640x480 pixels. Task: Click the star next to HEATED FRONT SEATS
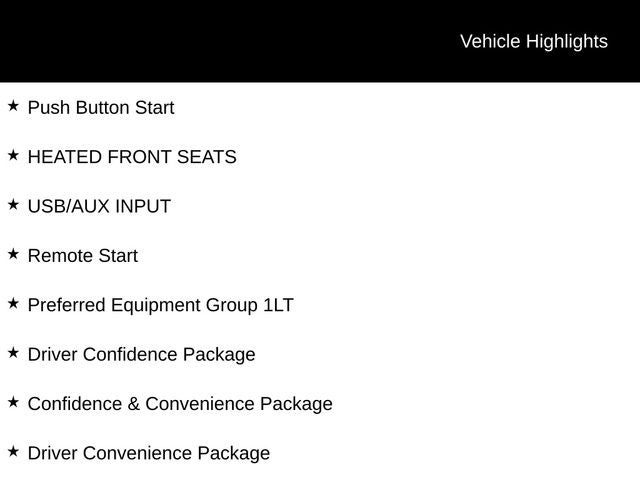(x=13, y=155)
